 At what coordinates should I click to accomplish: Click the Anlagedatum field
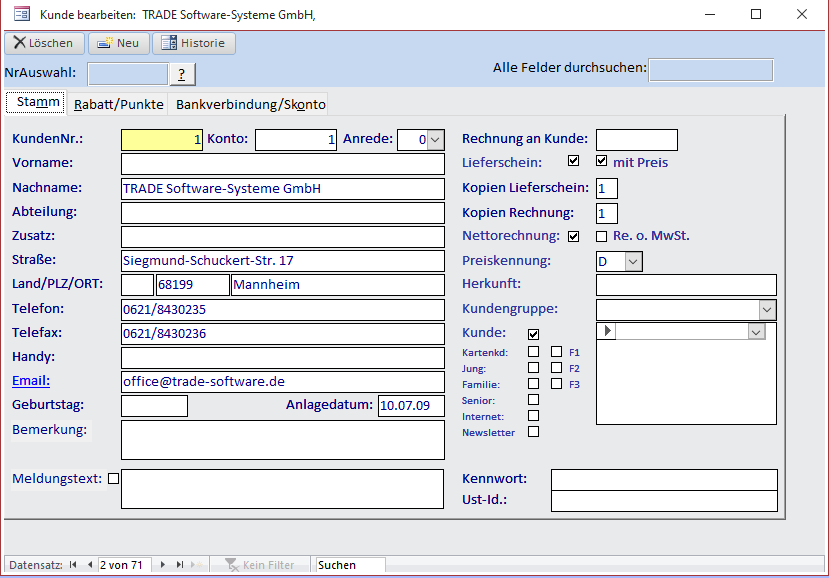tap(411, 406)
